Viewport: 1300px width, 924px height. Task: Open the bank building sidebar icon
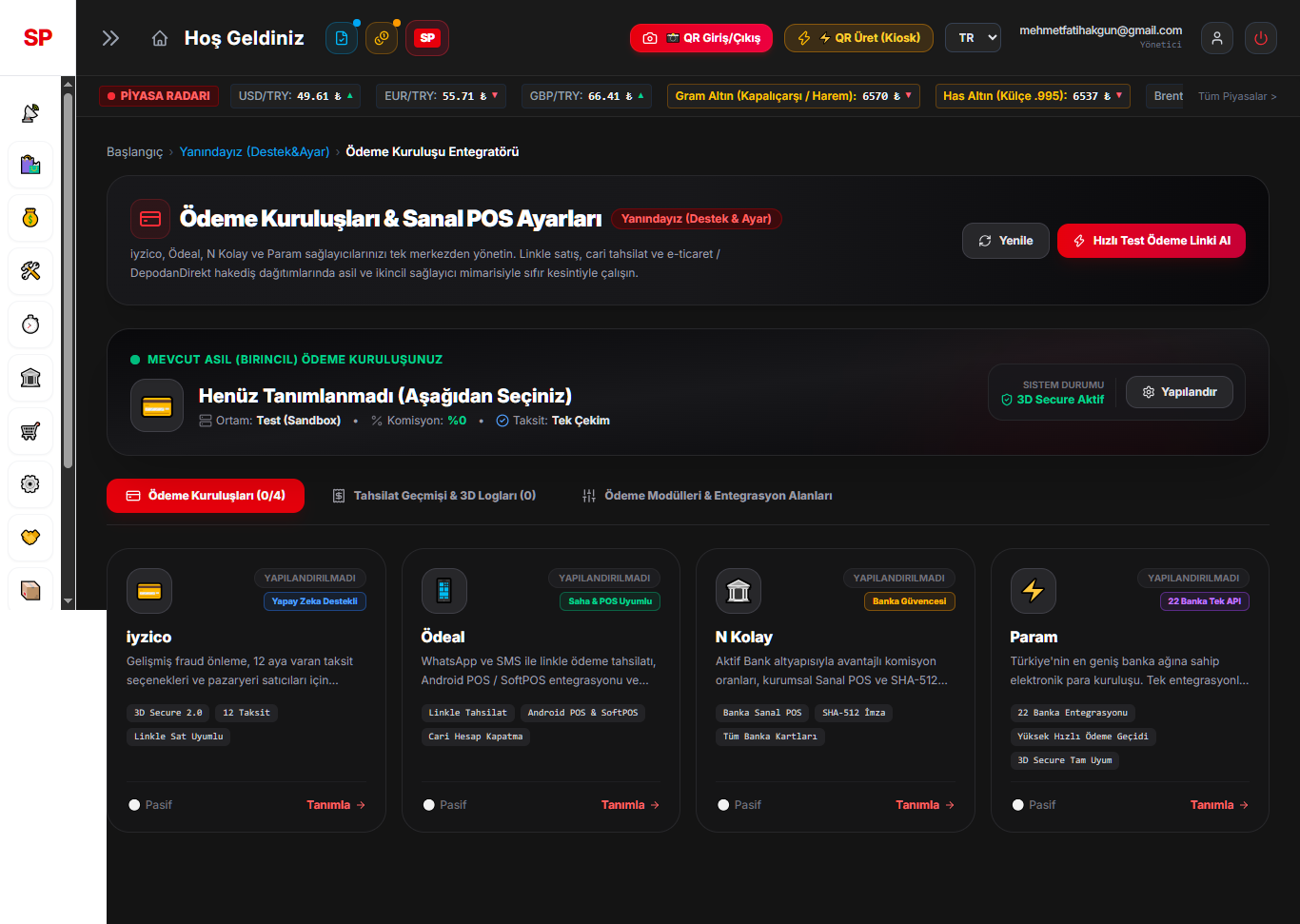coord(30,378)
